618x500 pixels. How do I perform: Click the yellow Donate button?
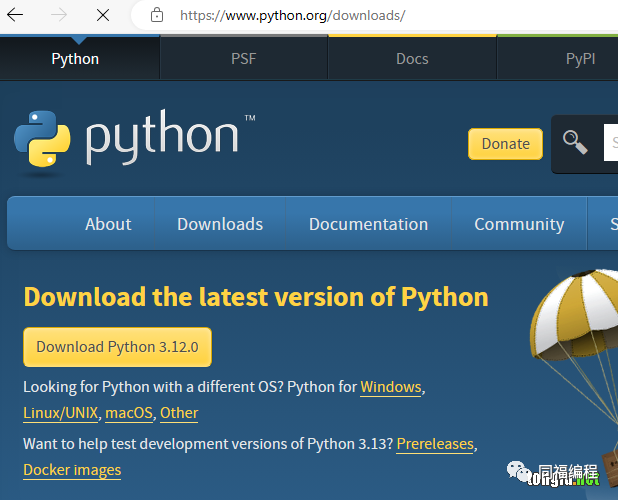pos(505,144)
